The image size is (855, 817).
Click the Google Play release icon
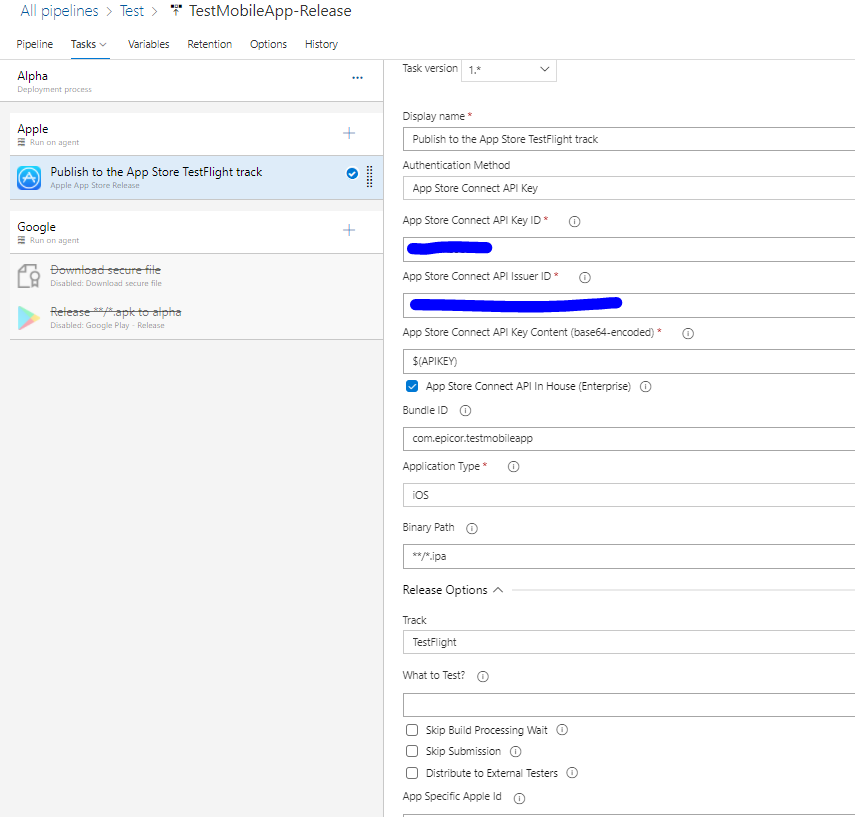29,318
